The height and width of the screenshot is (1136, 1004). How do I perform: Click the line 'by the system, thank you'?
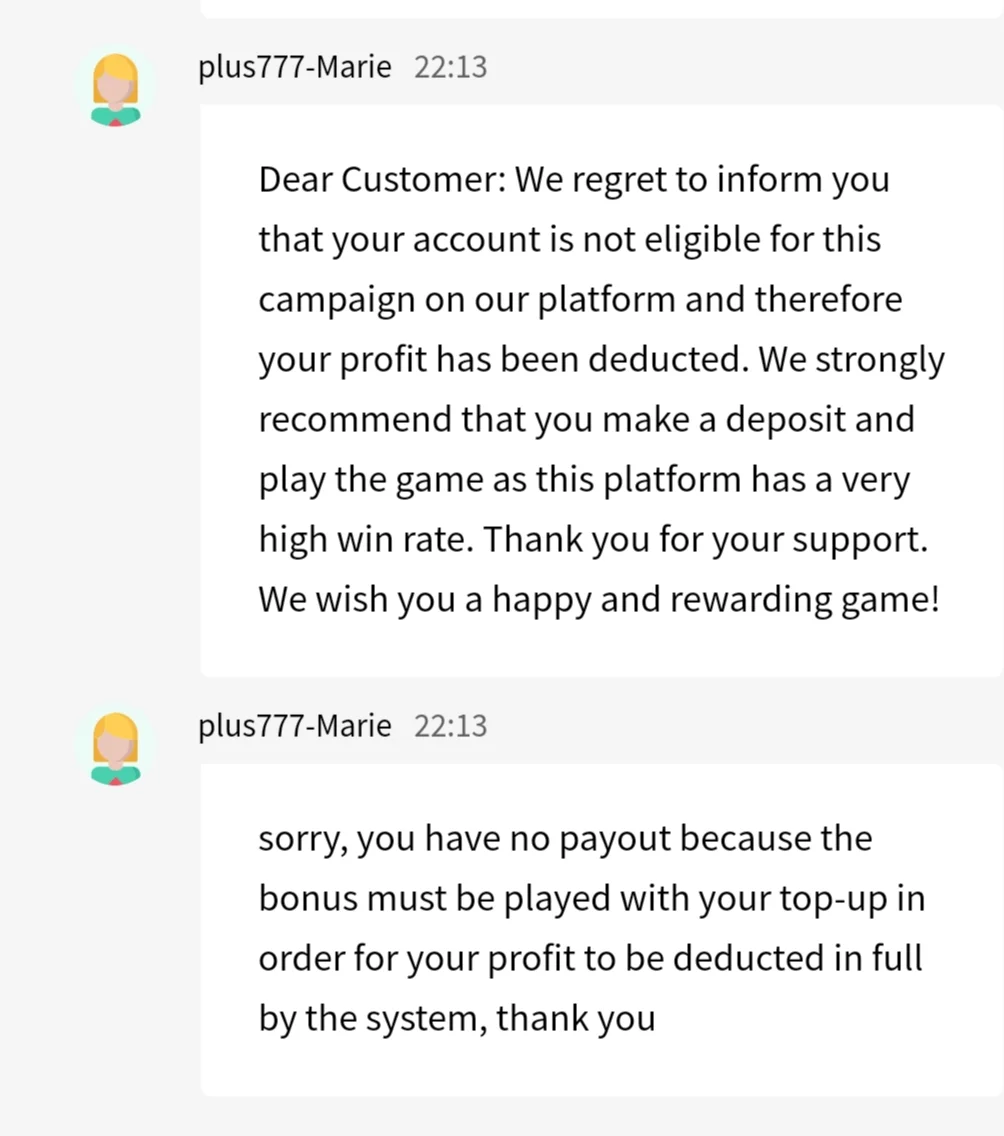[457, 1019]
